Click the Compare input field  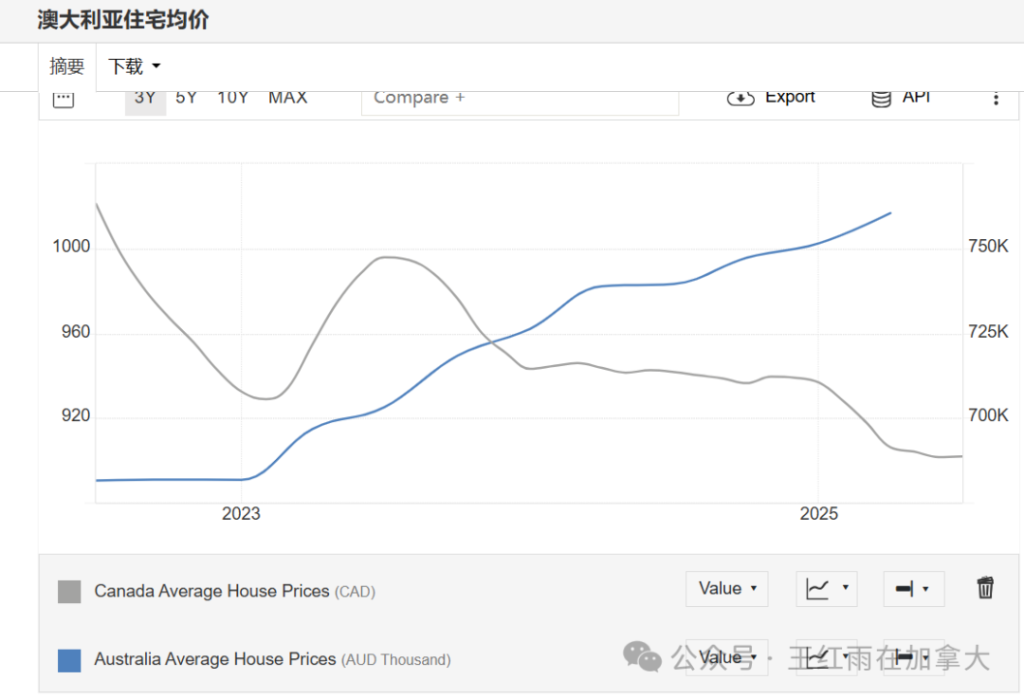519,98
